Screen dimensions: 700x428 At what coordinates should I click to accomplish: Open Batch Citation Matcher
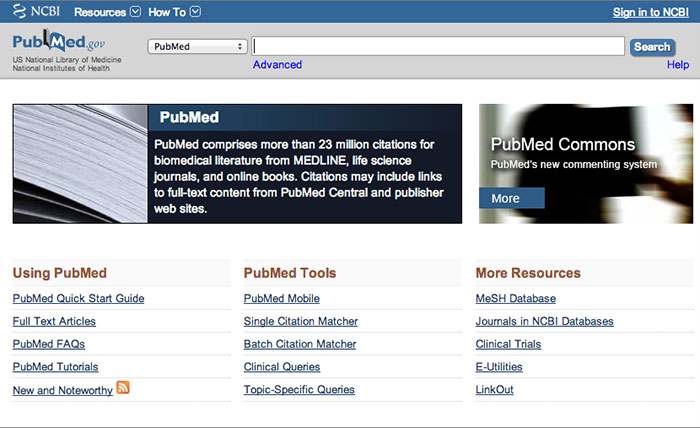pos(300,344)
